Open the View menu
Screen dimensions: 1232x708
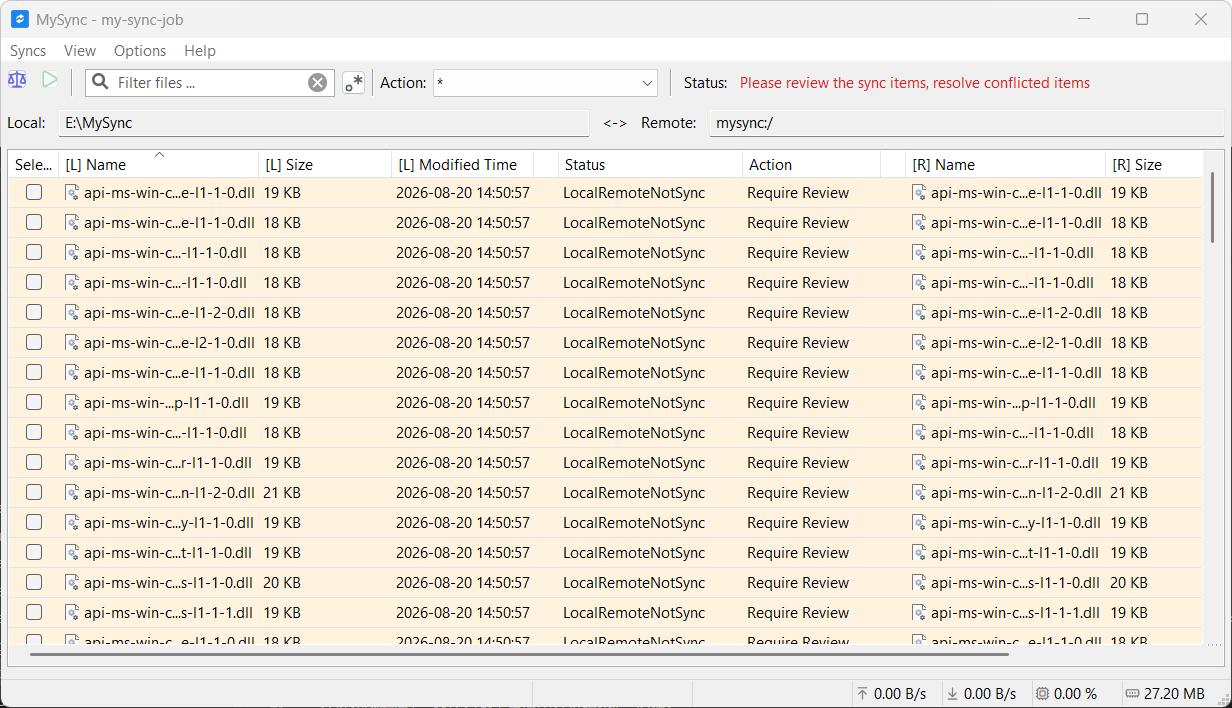click(x=80, y=51)
